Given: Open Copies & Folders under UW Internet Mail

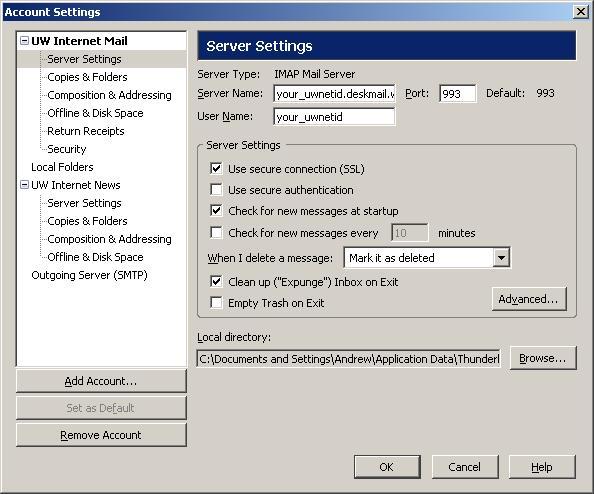Looking at the screenshot, I should tap(88, 77).
